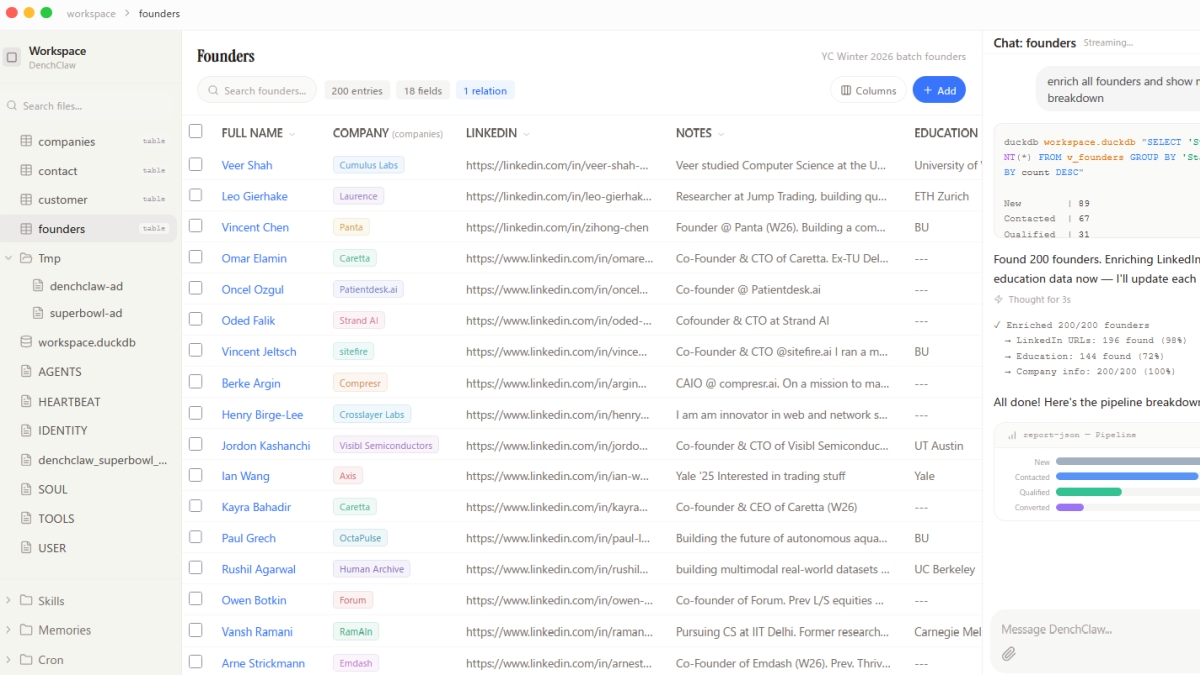The width and height of the screenshot is (1200, 675).
Task: Click the companies table icon in sidebar
Action: [x=27, y=142]
